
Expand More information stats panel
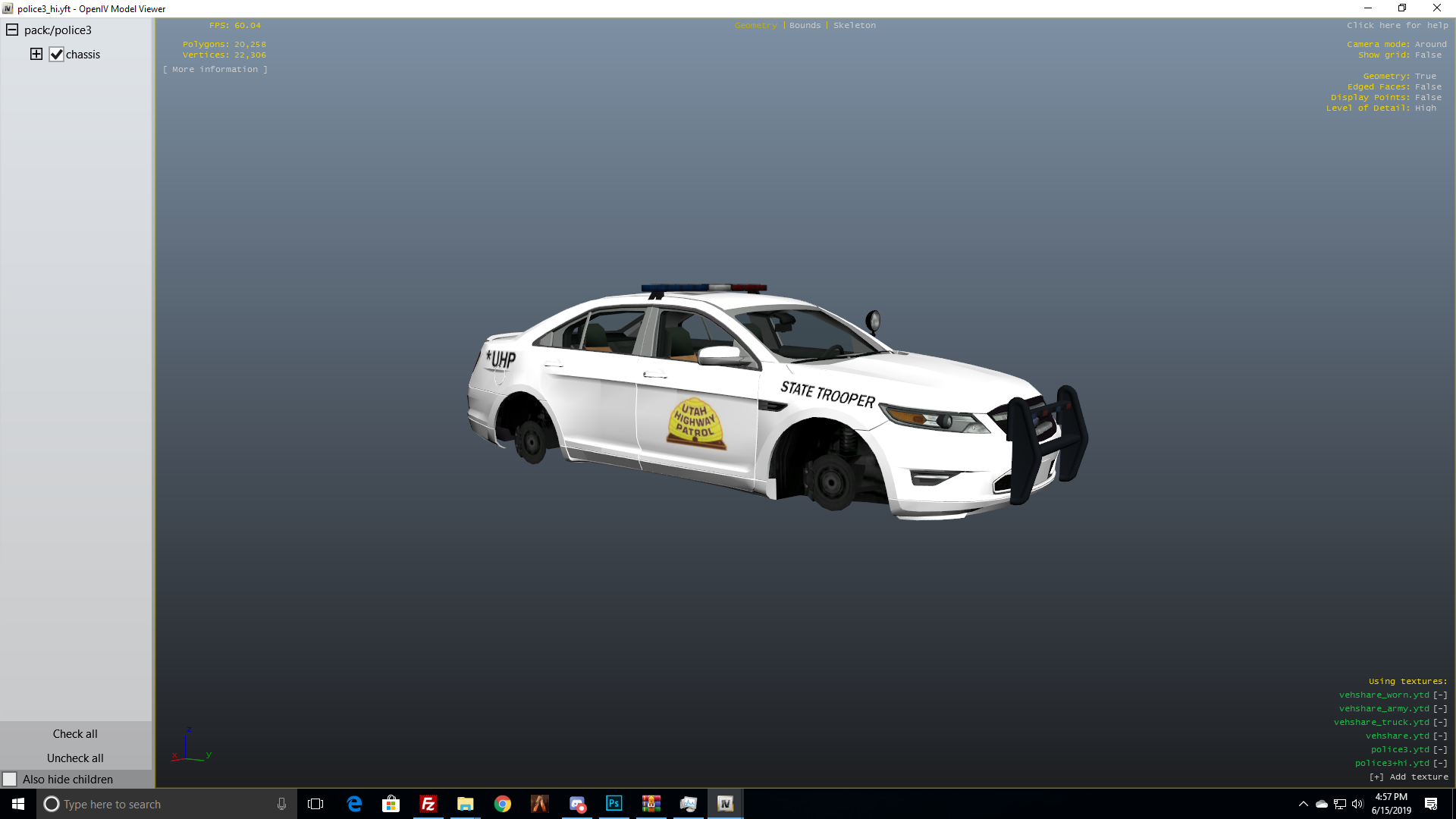pos(215,70)
